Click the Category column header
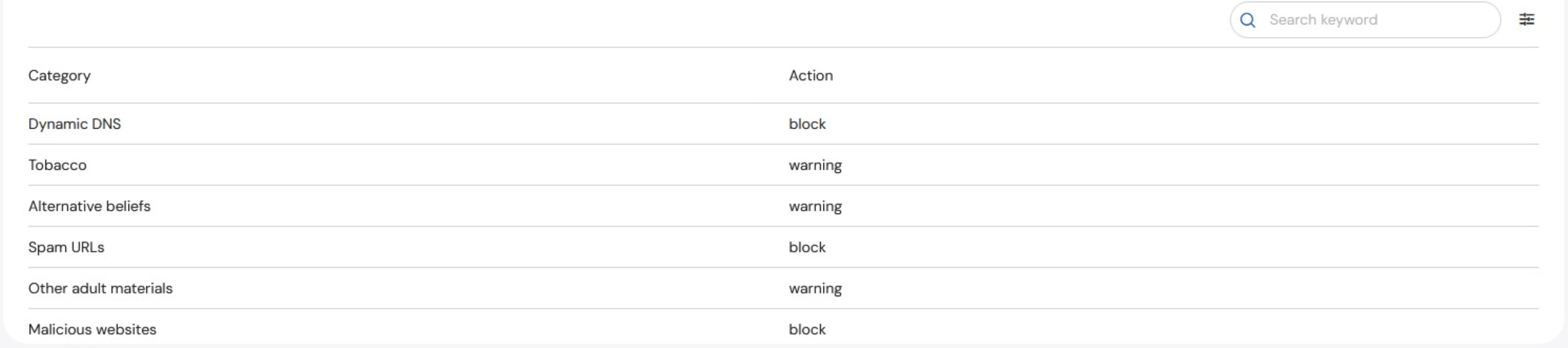This screenshot has width=1568, height=348. pos(59,76)
